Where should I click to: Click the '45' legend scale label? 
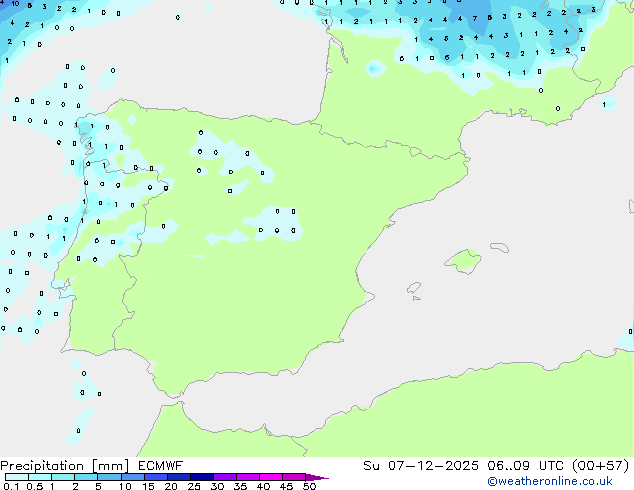286,486
